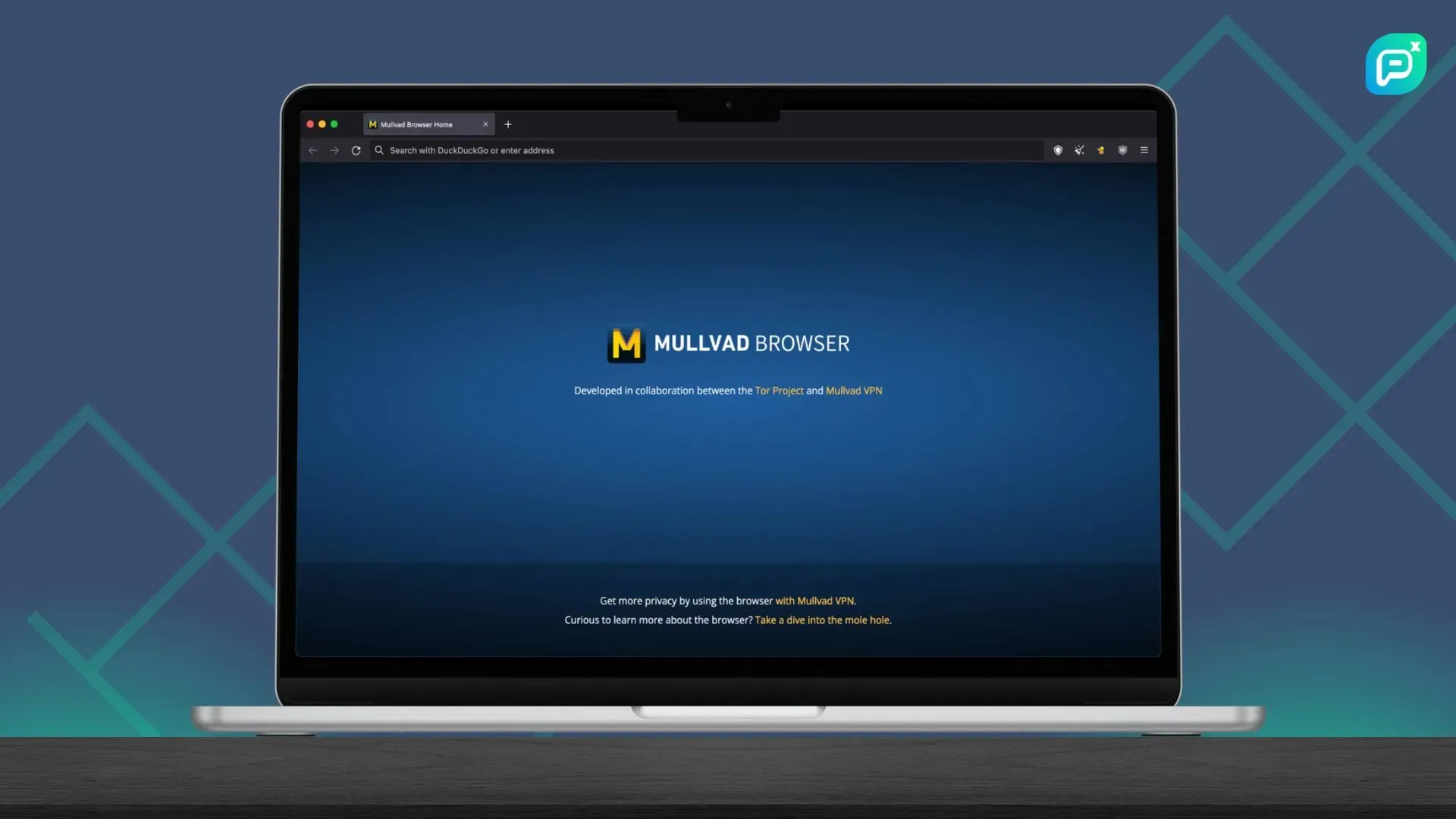1456x819 pixels.
Task: Click 'Developed in collaboration between the' text
Action: click(x=663, y=391)
